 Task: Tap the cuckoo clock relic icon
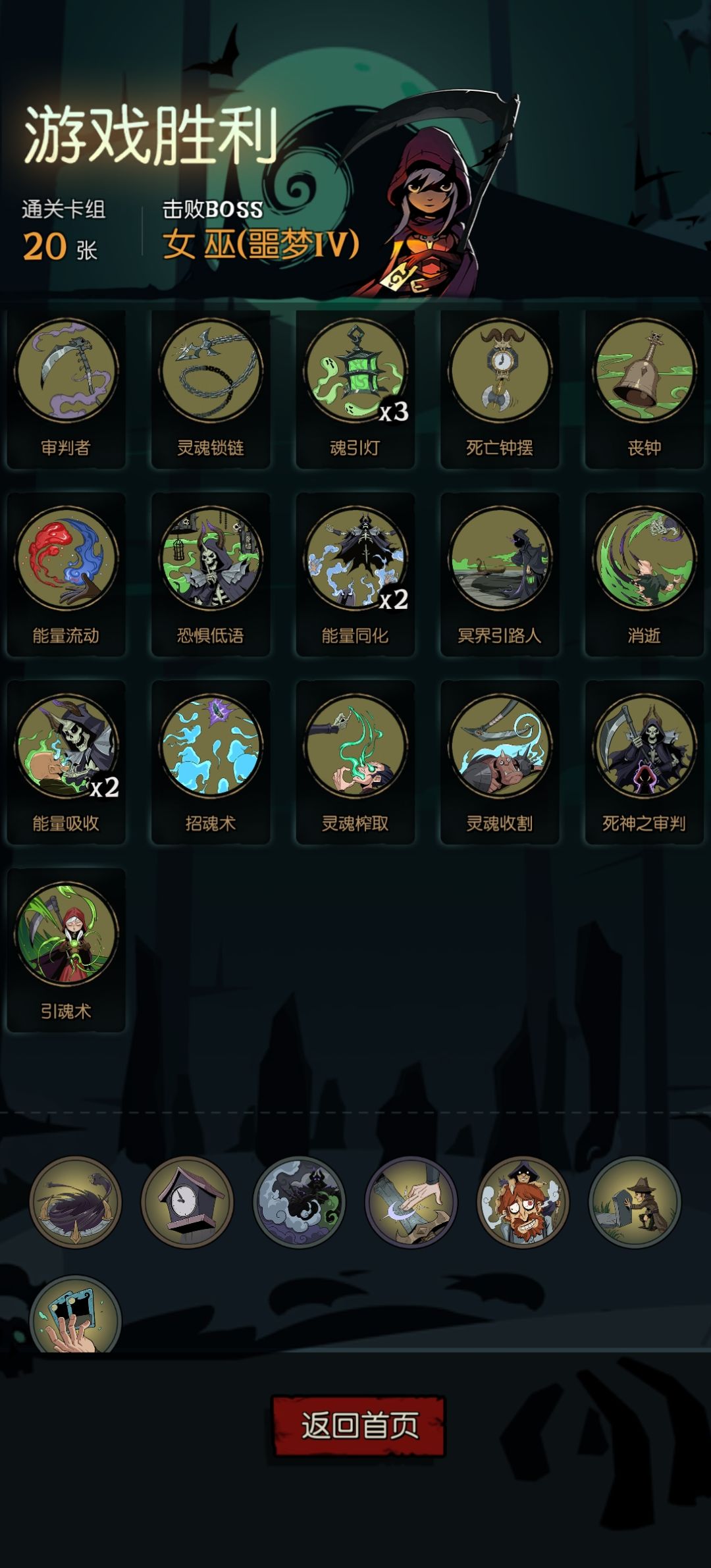[187, 1202]
